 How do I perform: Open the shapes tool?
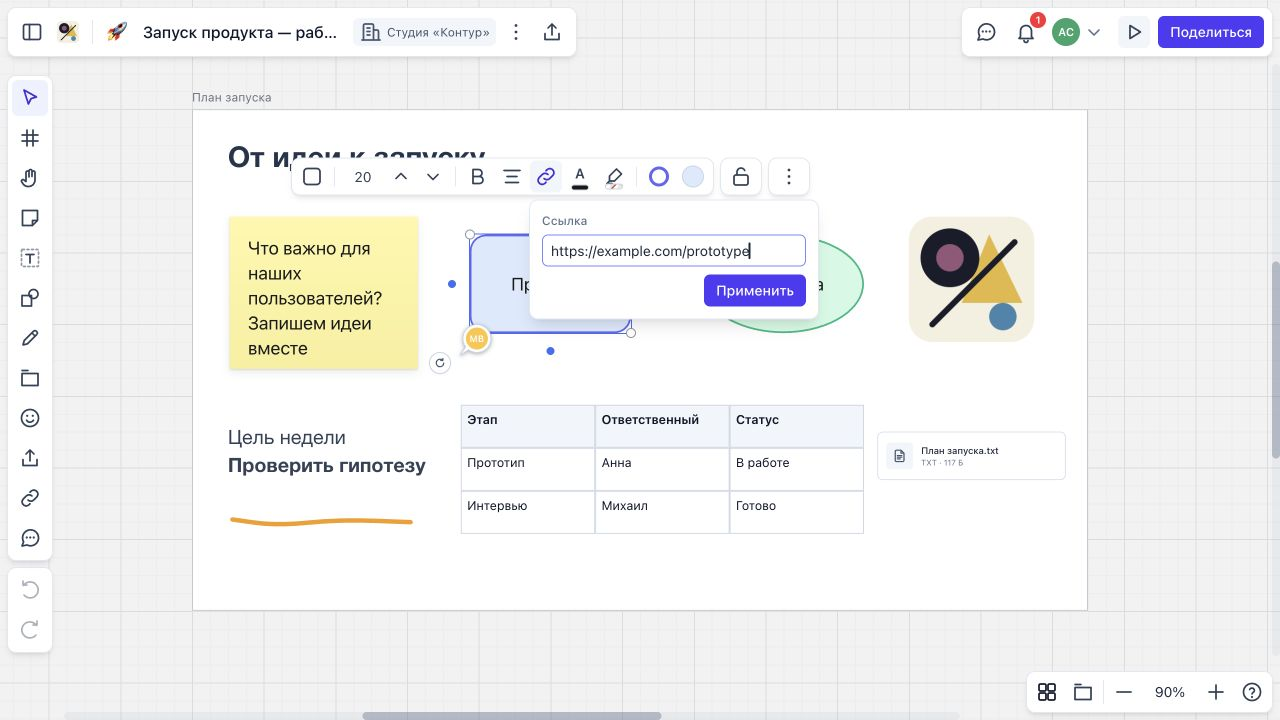coord(30,298)
